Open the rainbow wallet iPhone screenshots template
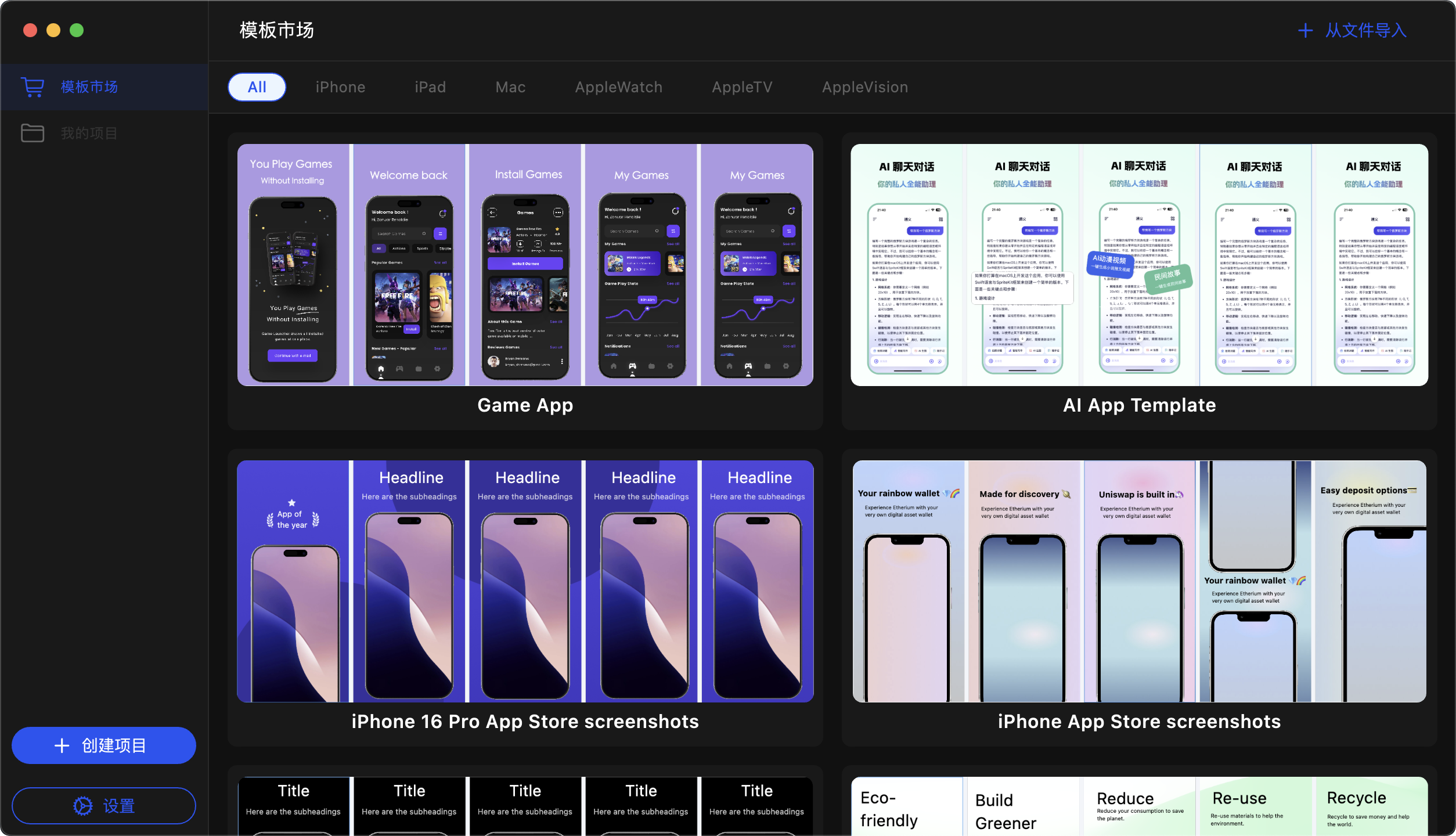The height and width of the screenshot is (836, 1456). pyautogui.click(x=1139, y=581)
